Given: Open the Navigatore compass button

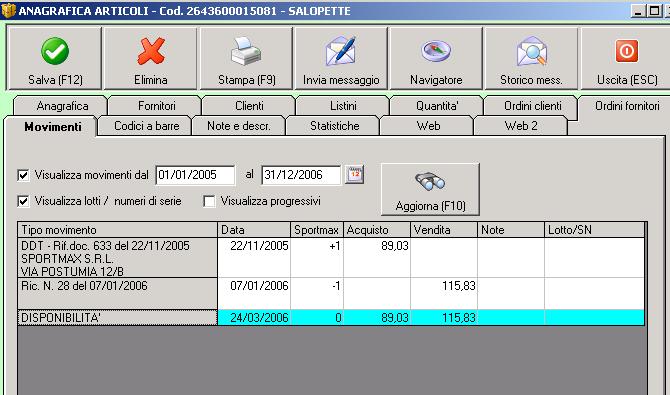Looking at the screenshot, I should click(x=436, y=58).
